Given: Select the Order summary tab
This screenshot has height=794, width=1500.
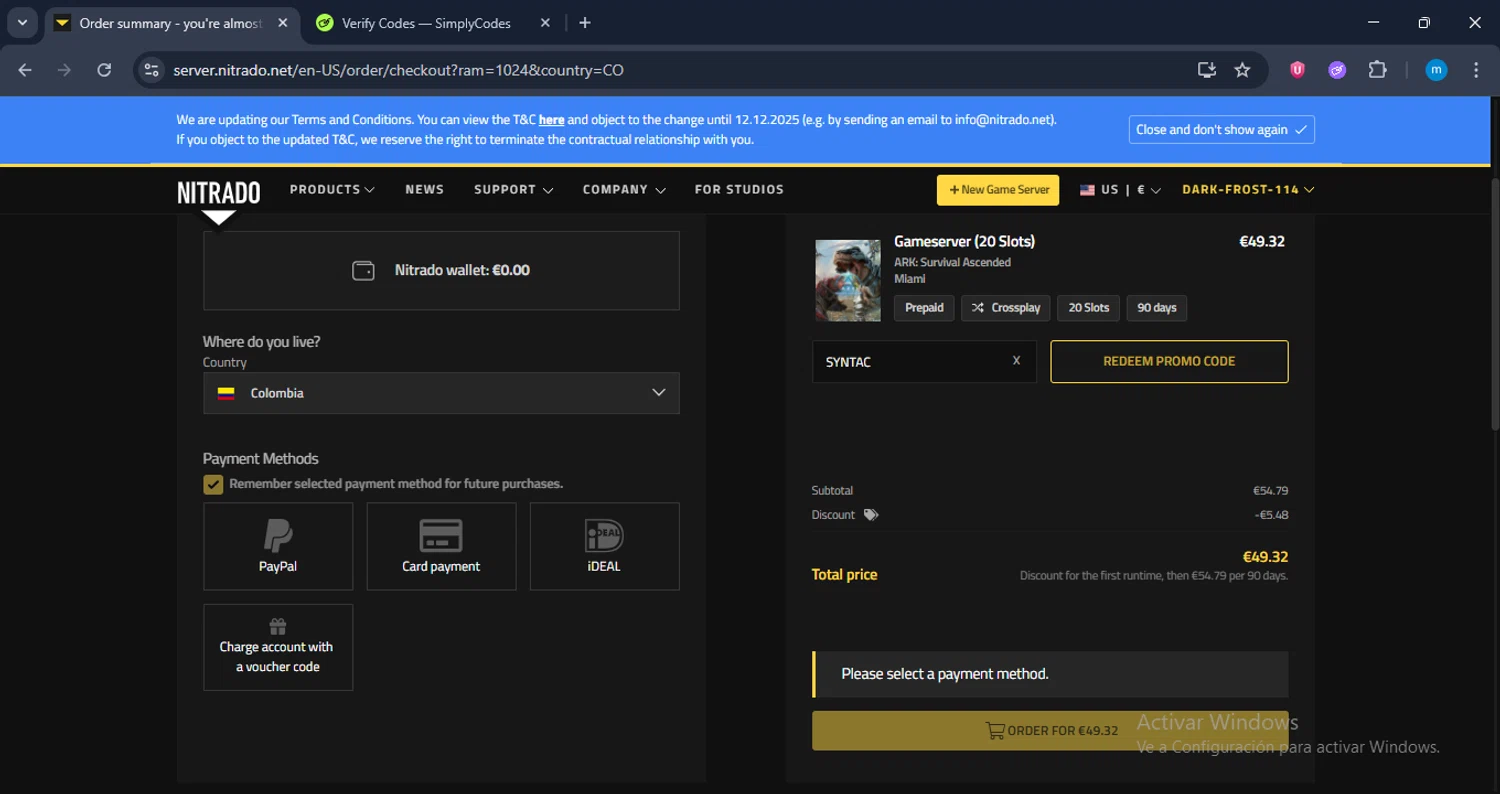Looking at the screenshot, I should (170, 23).
